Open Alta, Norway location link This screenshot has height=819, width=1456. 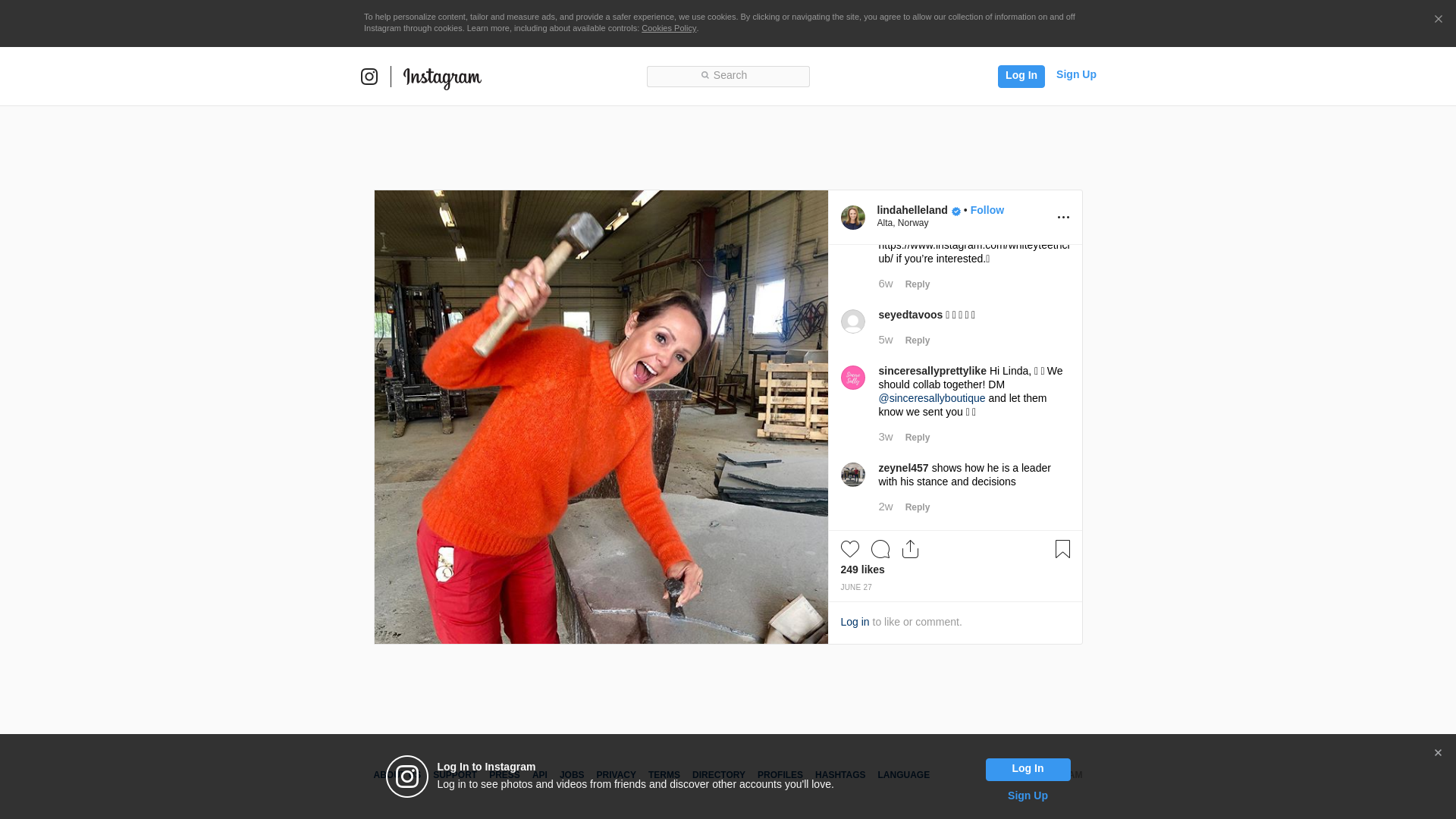pyautogui.click(x=902, y=223)
